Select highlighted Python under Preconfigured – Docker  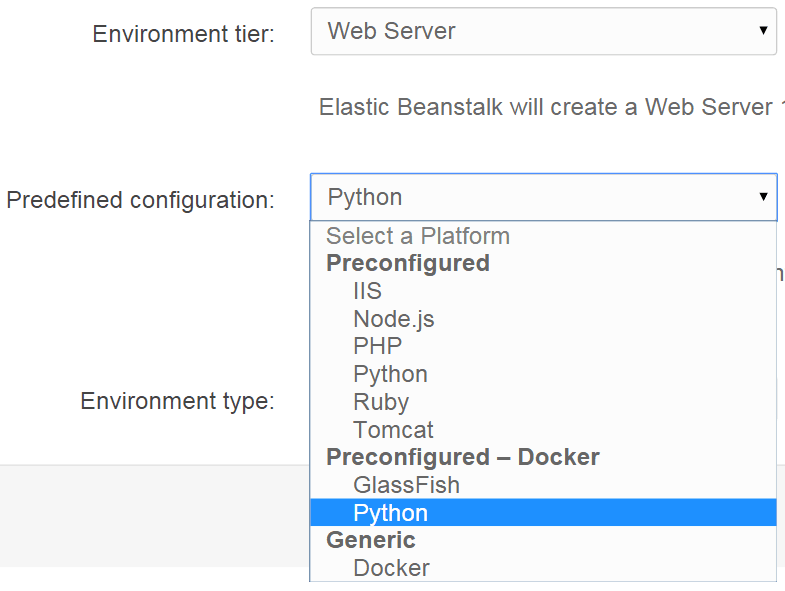390,513
